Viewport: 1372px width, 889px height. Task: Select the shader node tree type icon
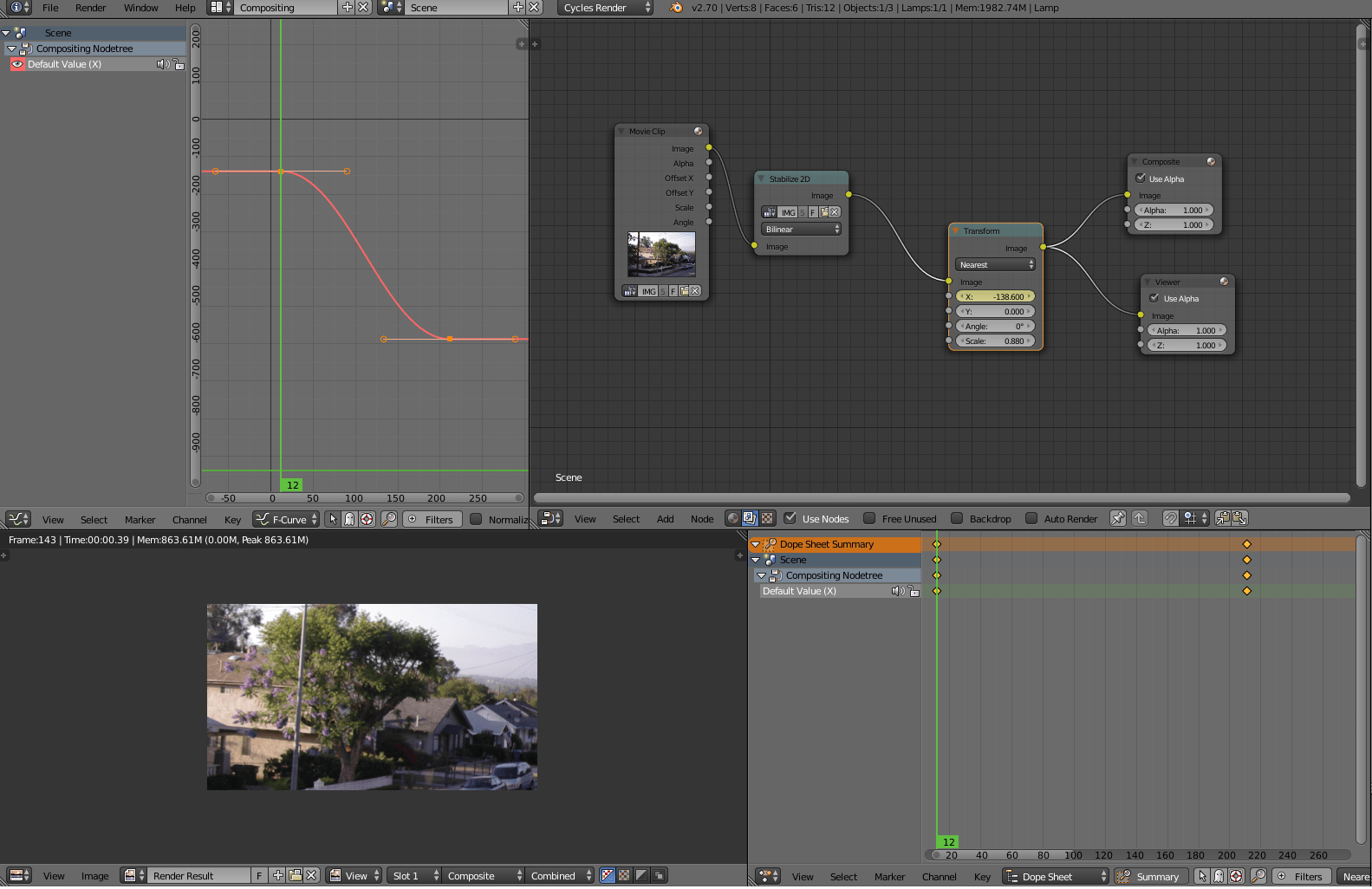pyautogui.click(x=733, y=519)
